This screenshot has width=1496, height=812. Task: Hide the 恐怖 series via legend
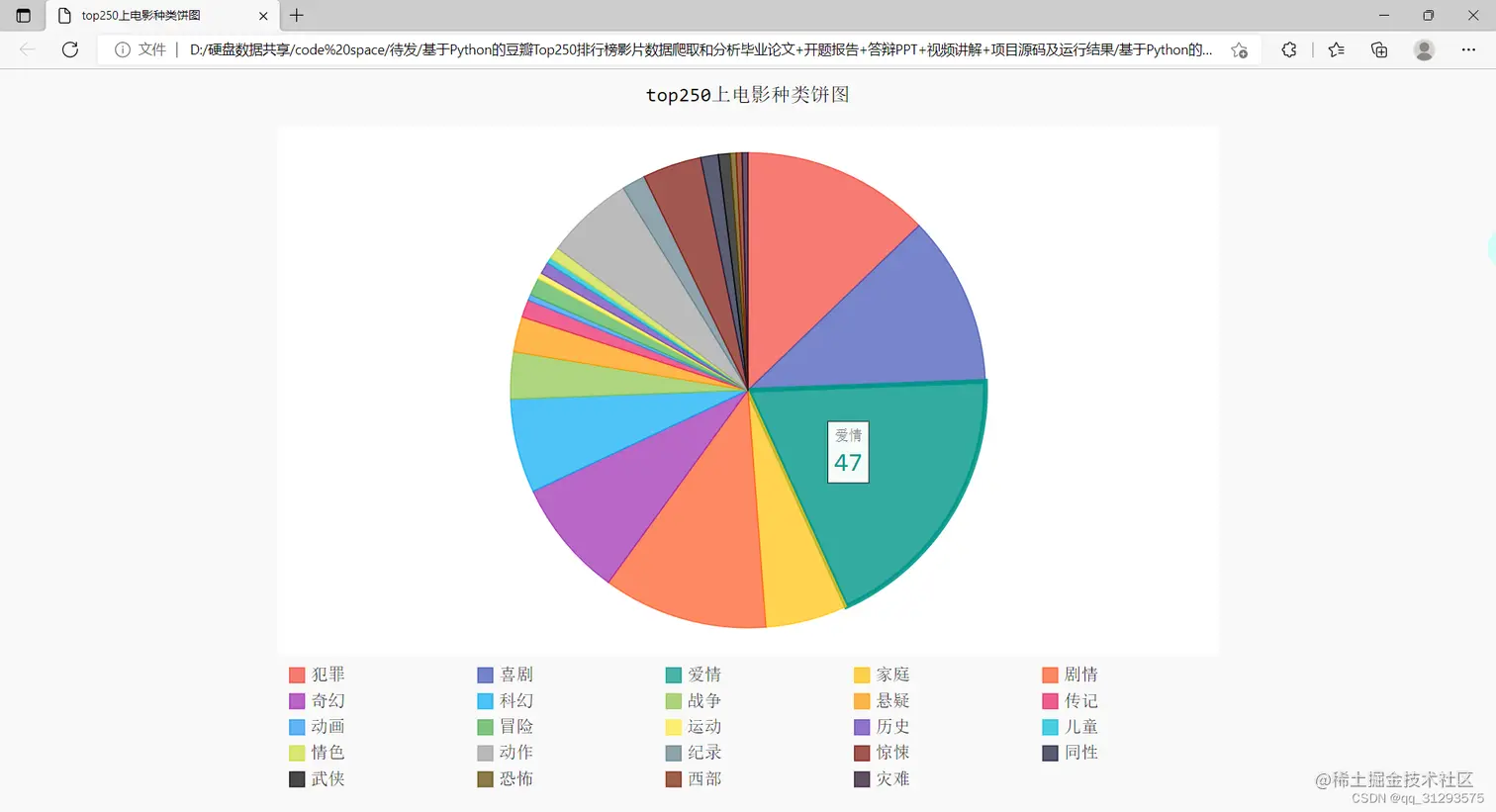pos(505,778)
